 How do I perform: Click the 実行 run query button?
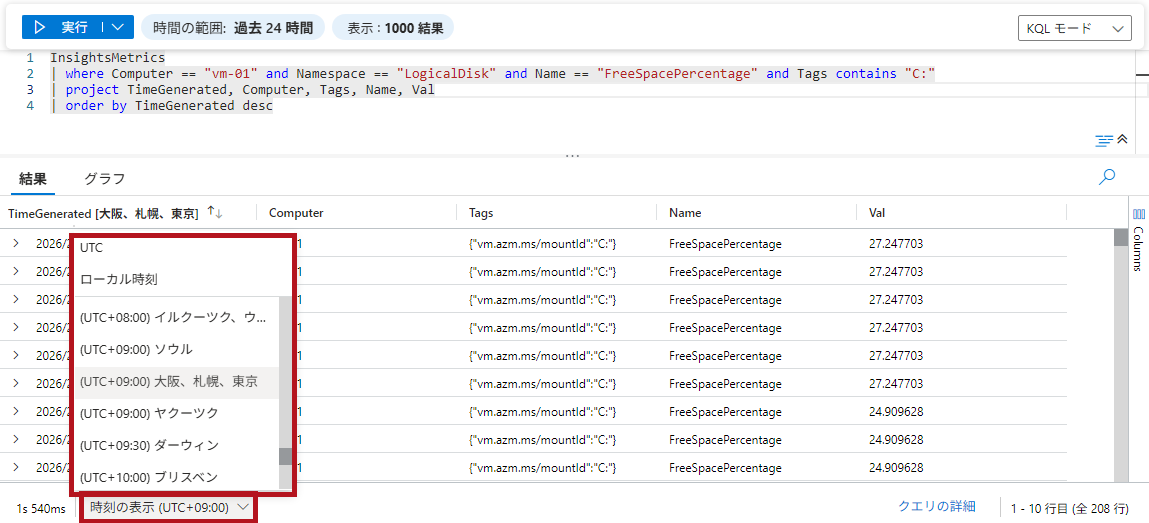click(62, 27)
